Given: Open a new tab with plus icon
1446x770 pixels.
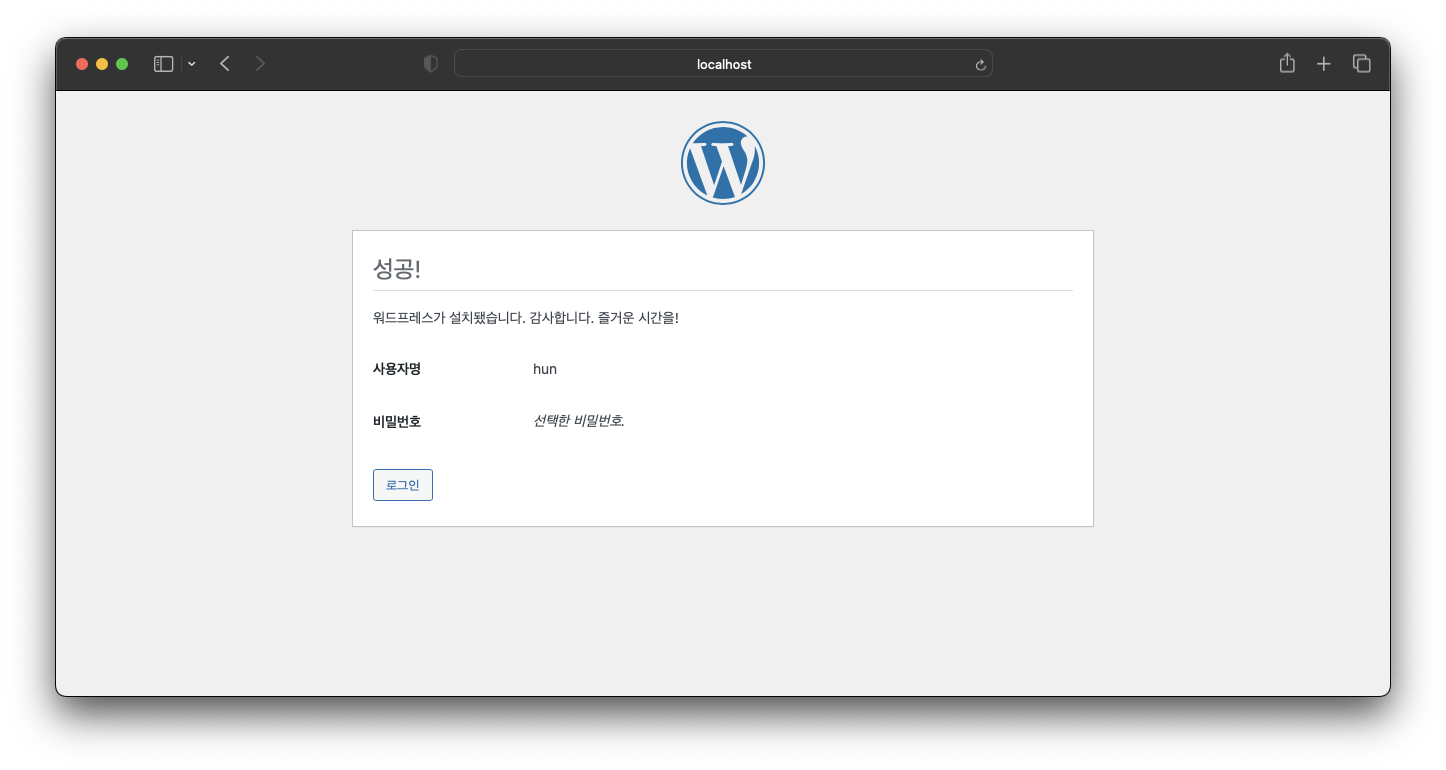Looking at the screenshot, I should (1324, 64).
